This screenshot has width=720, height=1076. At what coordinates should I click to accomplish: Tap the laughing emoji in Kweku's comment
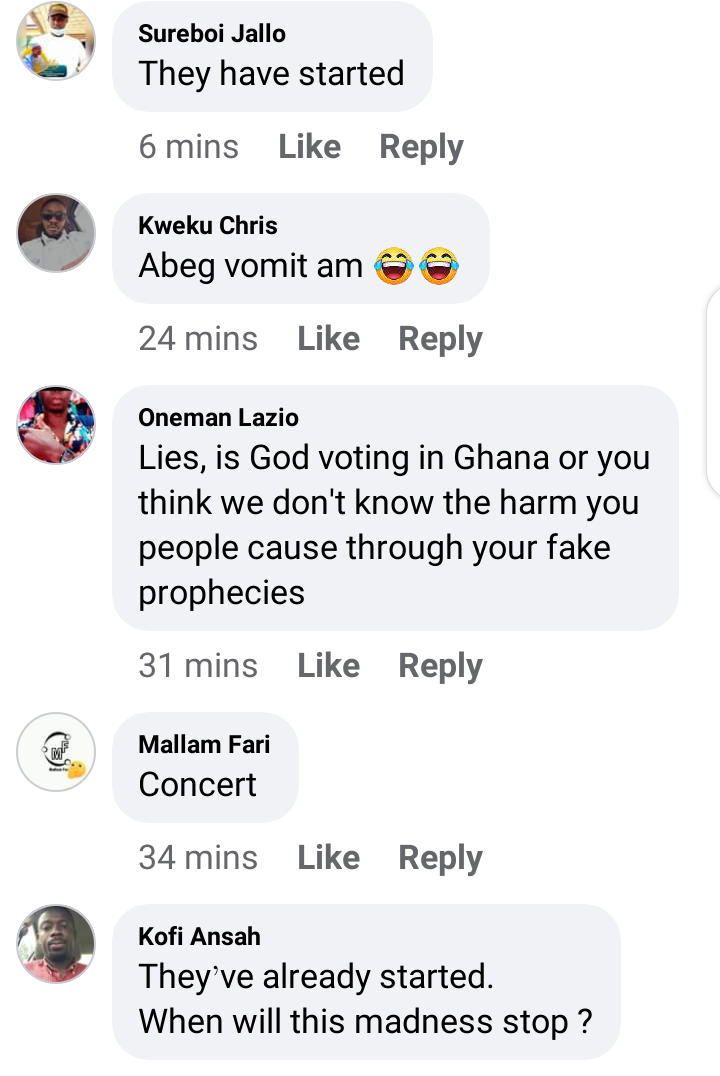click(393, 267)
